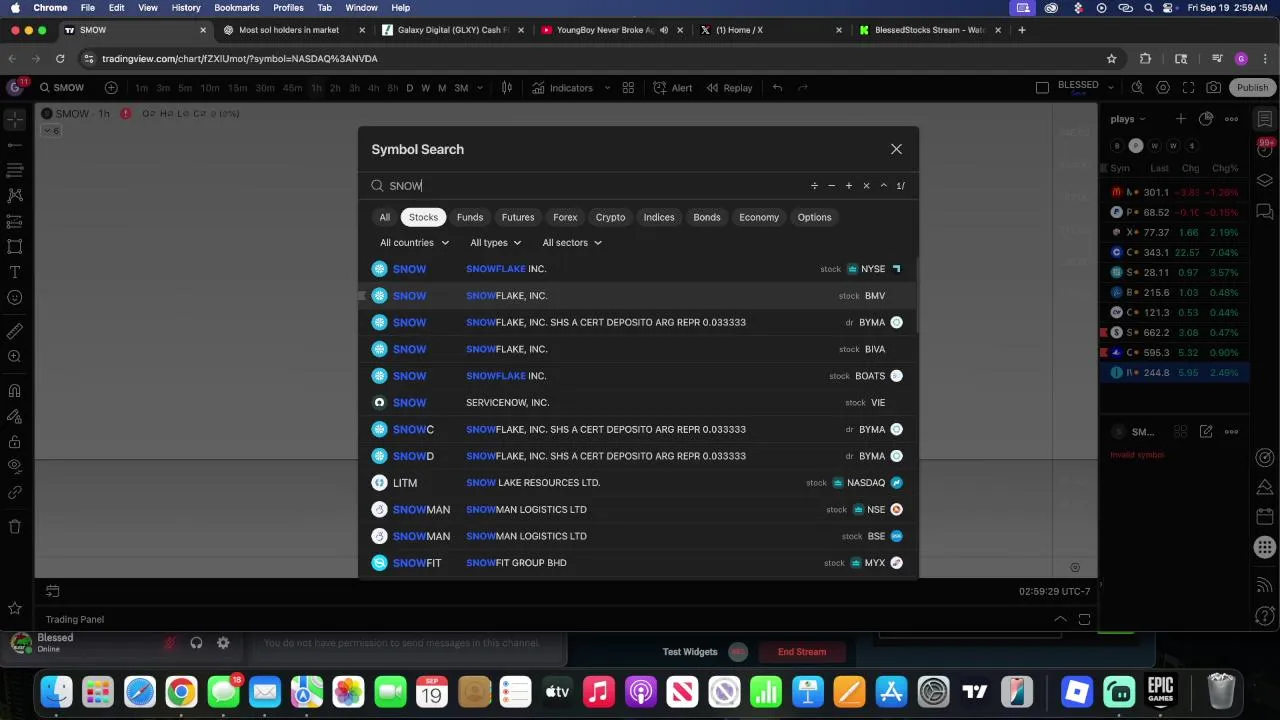Select the crosshair cursor tool in left toolbar
This screenshot has width=1280, height=720.
click(x=15, y=120)
